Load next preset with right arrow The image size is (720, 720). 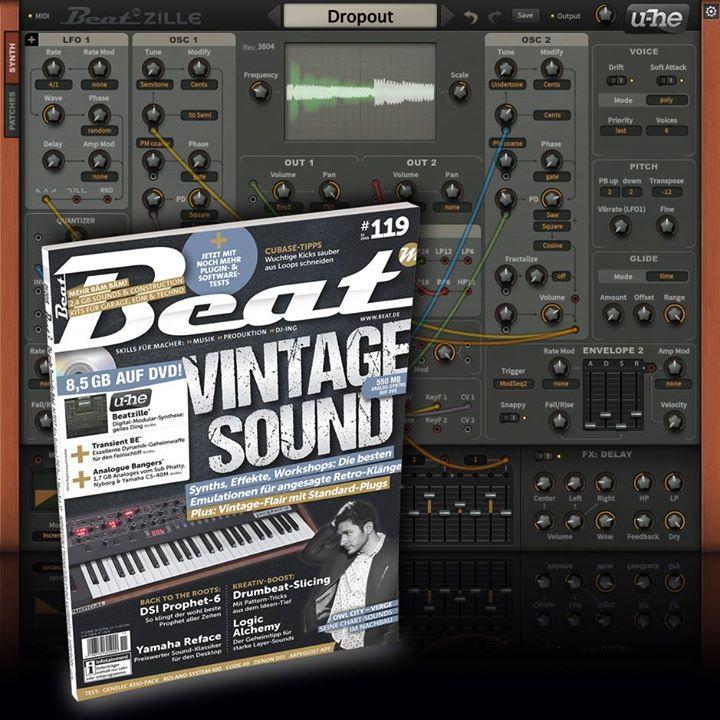(x=447, y=16)
